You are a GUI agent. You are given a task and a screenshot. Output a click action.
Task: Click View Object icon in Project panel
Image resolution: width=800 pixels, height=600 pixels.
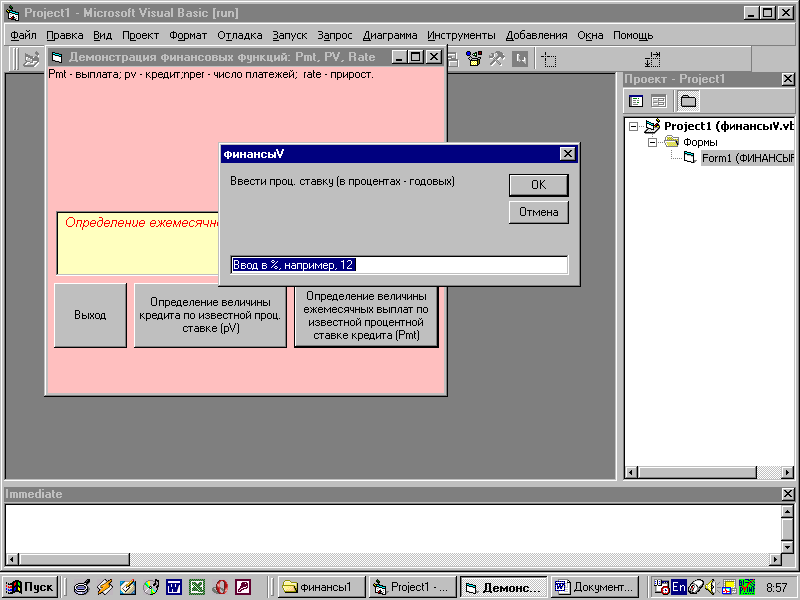(659, 101)
